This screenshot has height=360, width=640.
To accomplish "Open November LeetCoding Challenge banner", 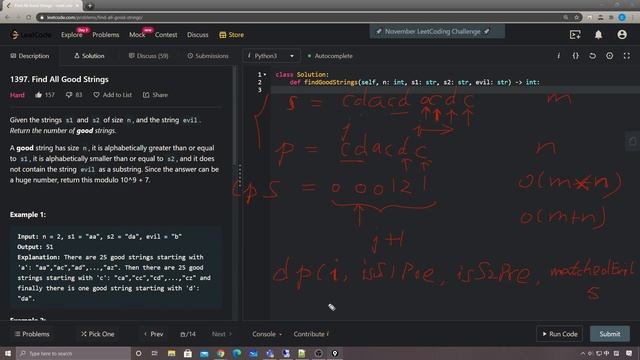I will [x=437, y=31].
